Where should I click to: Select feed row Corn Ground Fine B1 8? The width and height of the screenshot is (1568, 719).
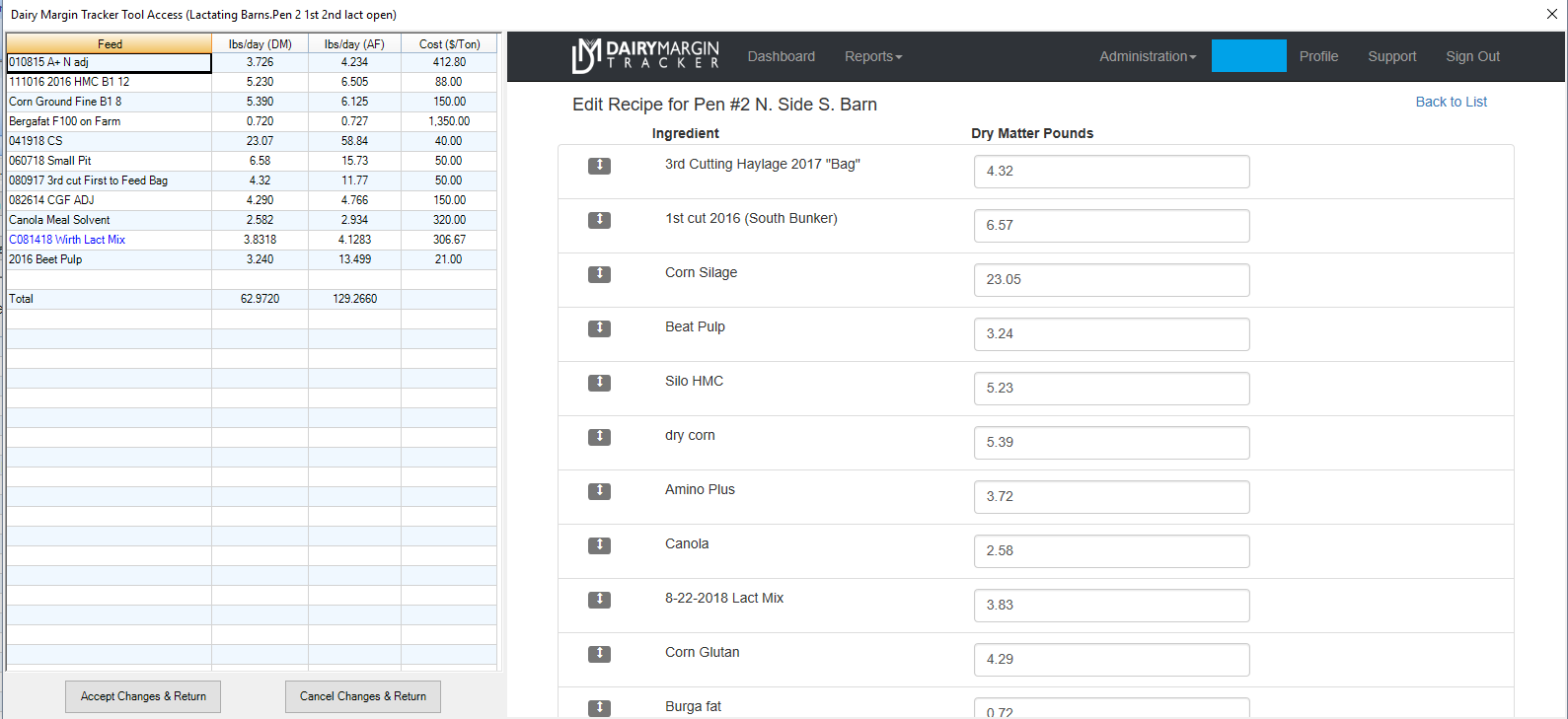(109, 102)
